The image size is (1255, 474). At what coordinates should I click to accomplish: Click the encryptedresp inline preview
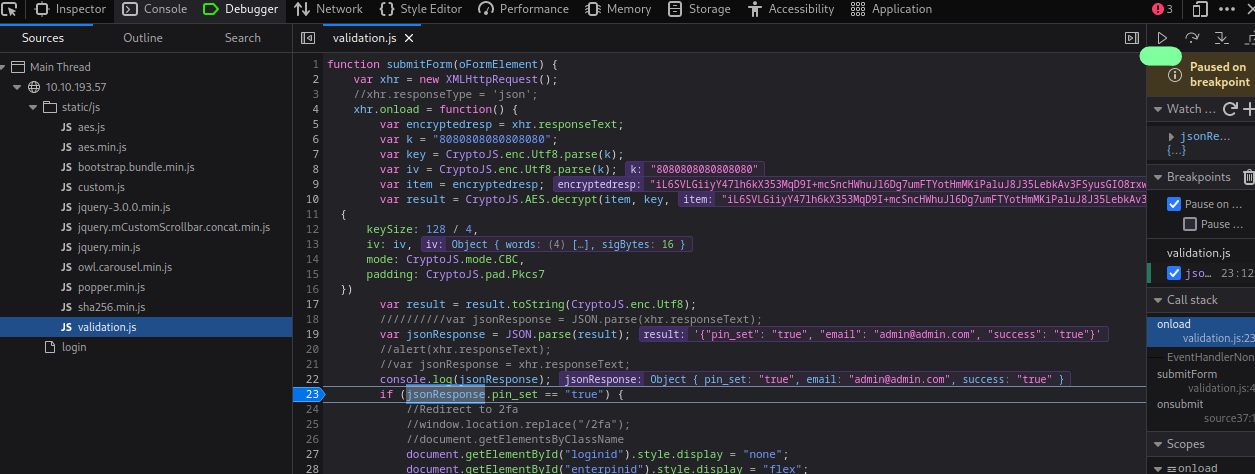click(849, 184)
